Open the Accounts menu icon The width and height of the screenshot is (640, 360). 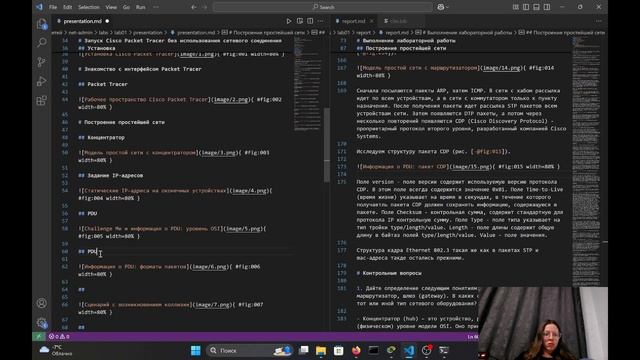tap(42, 303)
